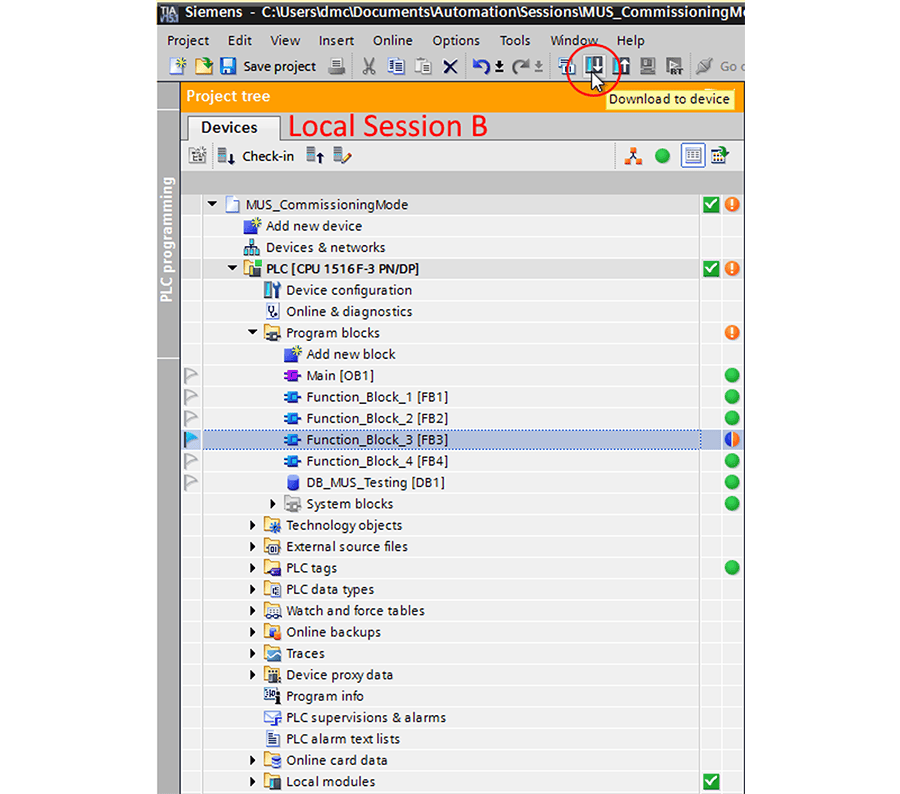Screen dimensions: 900x794
Task: Collapse the PLC [CPU 1516F-3 PN/DP] node
Action: coord(232,268)
